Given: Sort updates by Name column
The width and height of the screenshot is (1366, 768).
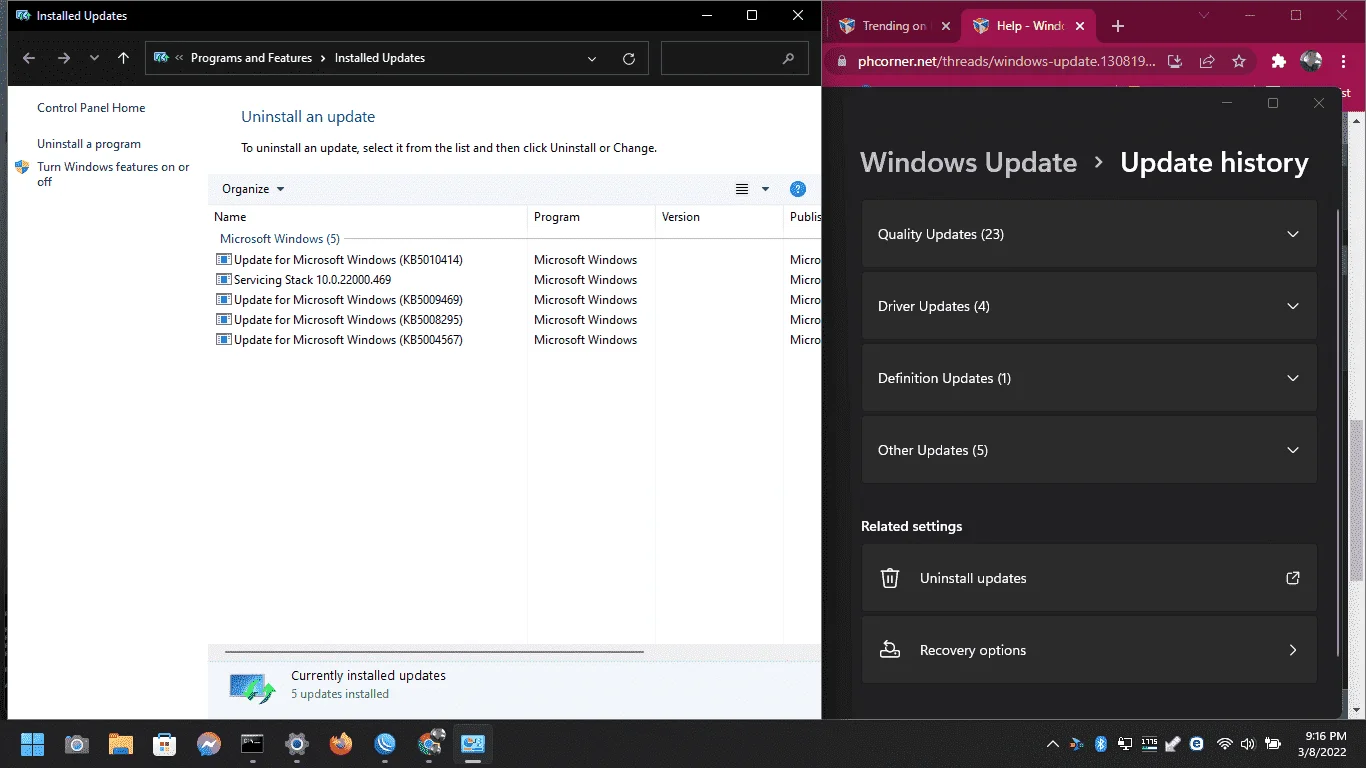Looking at the screenshot, I should click(x=369, y=217).
